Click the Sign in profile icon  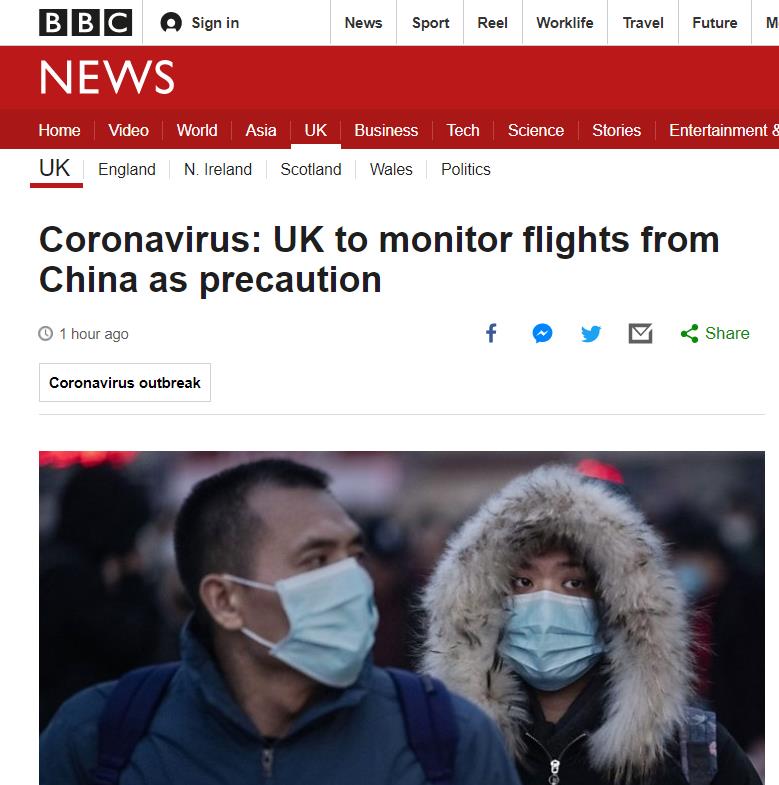click(x=171, y=23)
